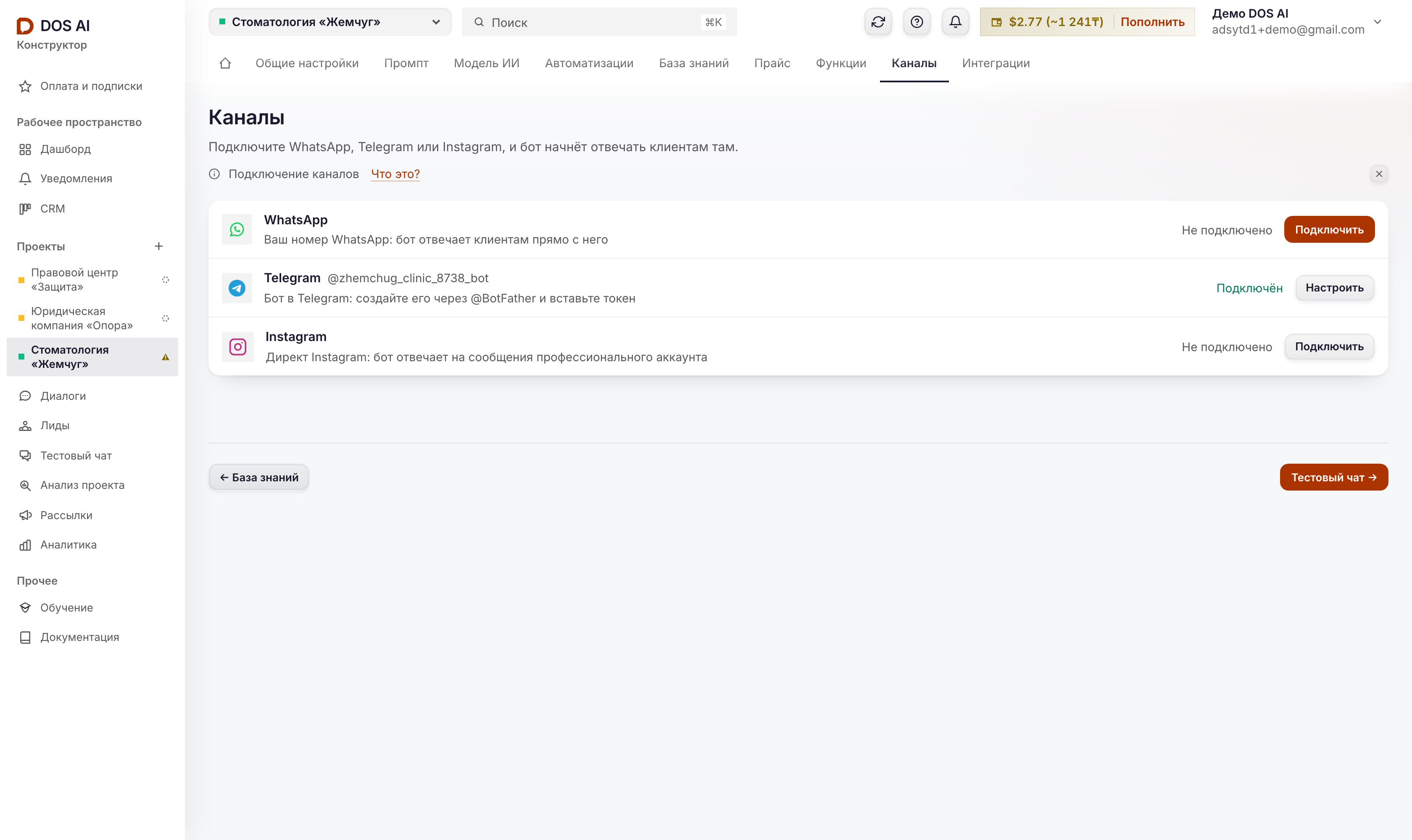Screen dimensions: 1412x840
Task: Open Обучение in the sidebar
Action: 92,607
